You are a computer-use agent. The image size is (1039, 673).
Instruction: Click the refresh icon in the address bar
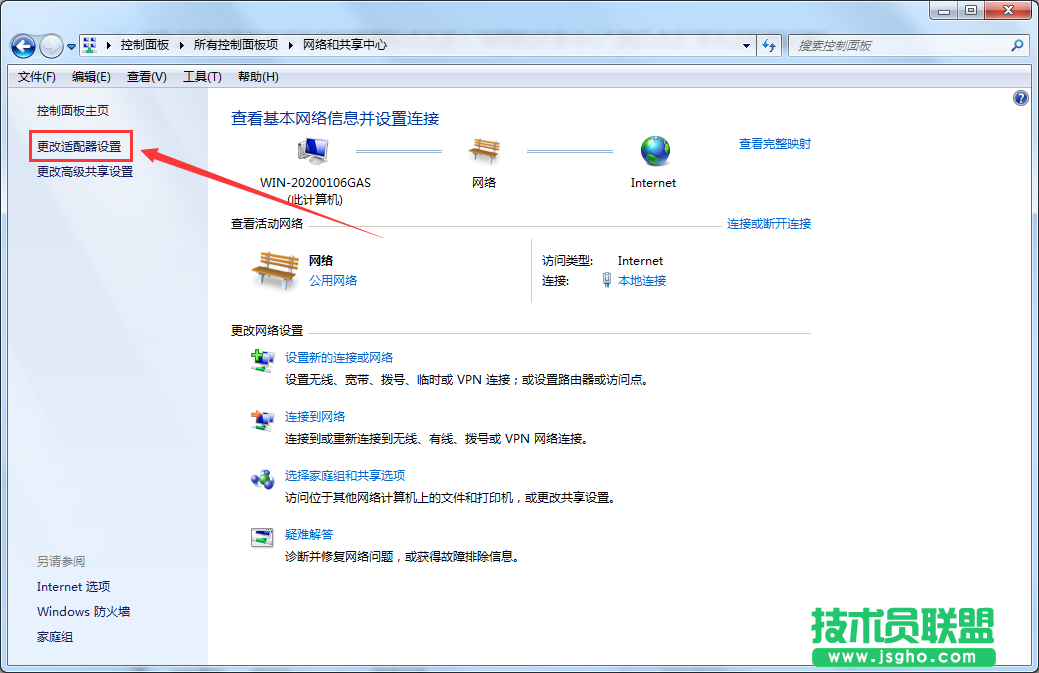(769, 45)
